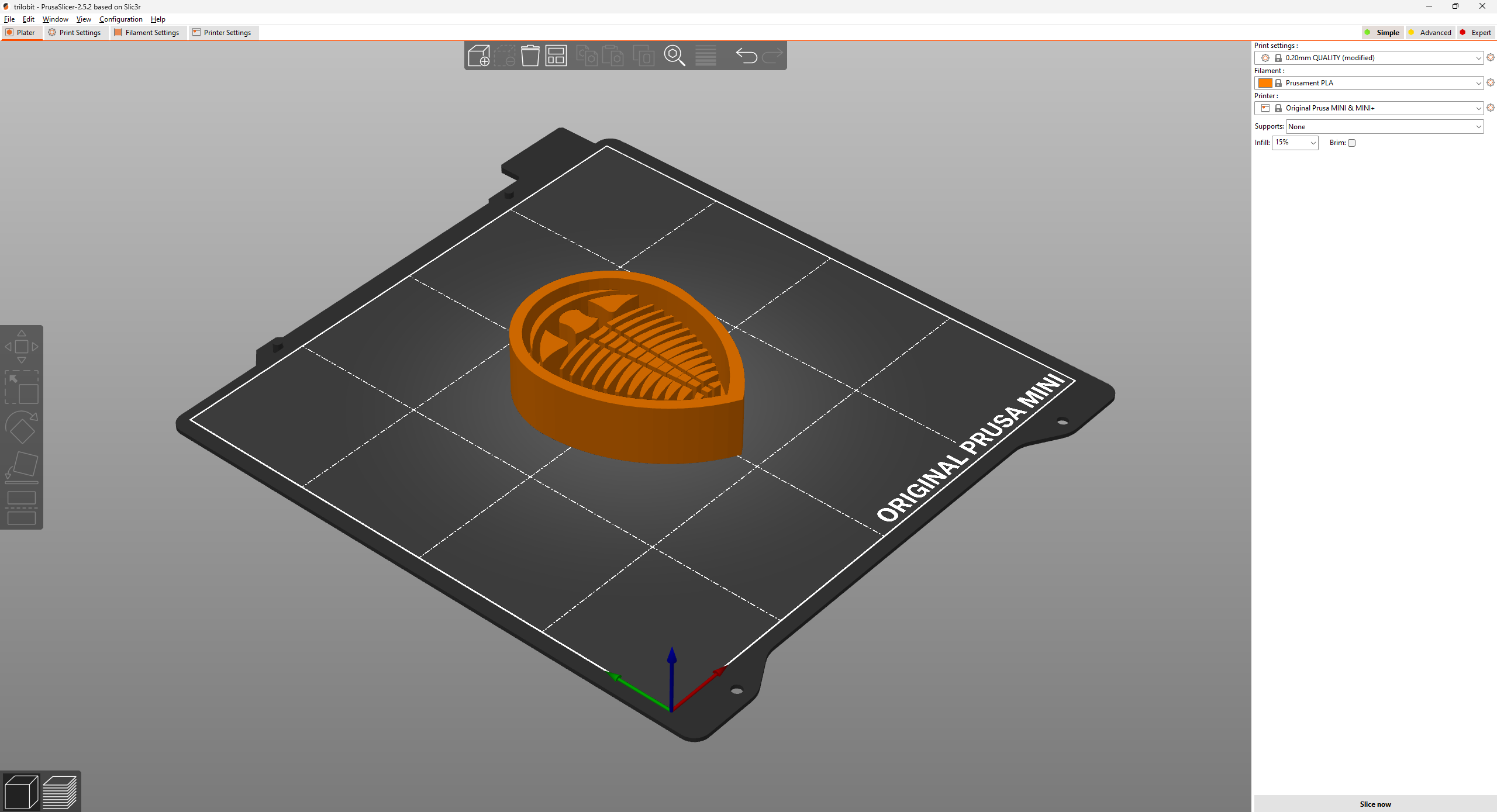The width and height of the screenshot is (1497, 812).
Task: Select the Move tool in left sidebar
Action: (x=22, y=346)
